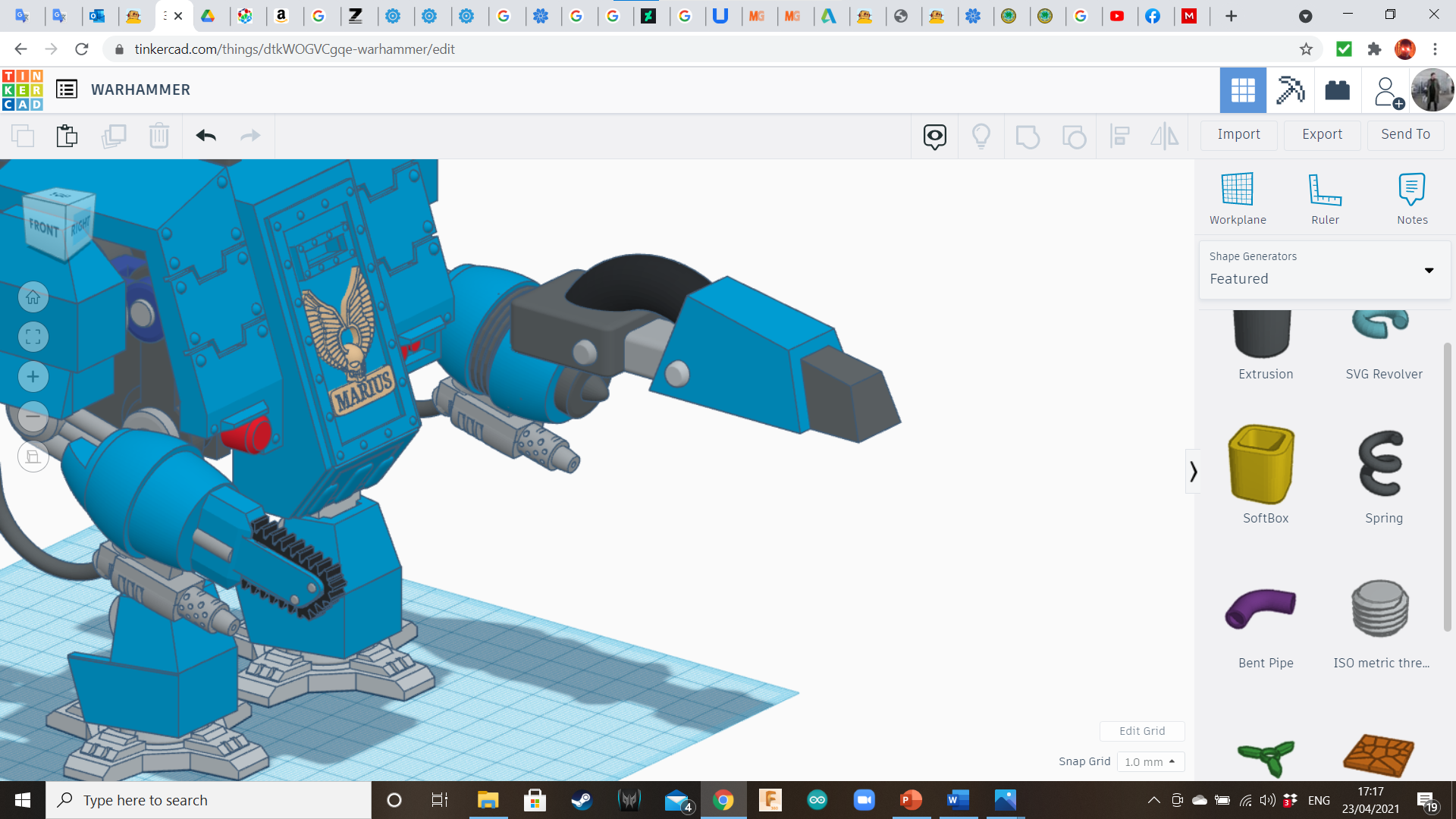This screenshot has width=1456, height=819.
Task: Switch to the Amazon browser tab
Action: (281, 16)
